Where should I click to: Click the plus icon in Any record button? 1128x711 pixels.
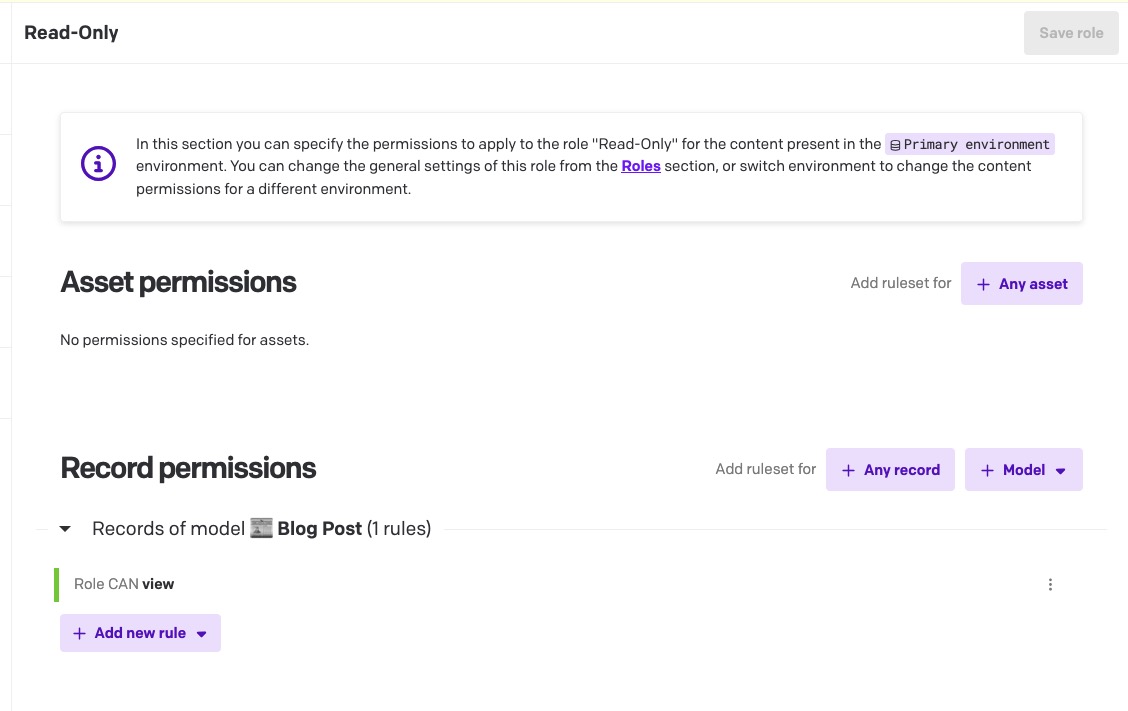848,471
